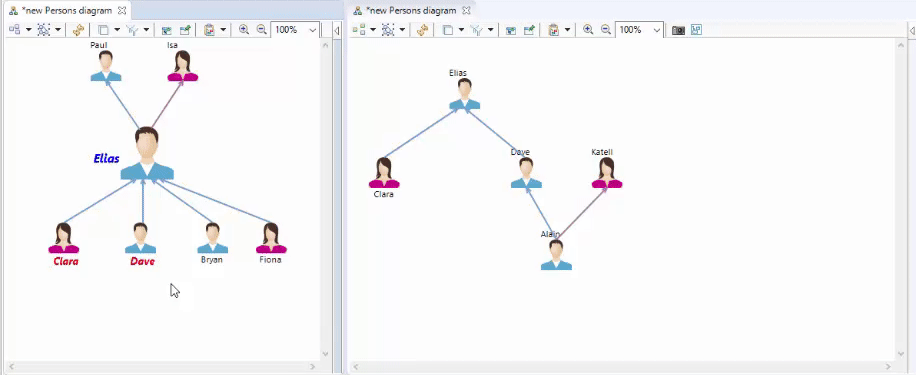Collapse left diagram palette arrow
This screenshot has height=375, width=916.
point(336,30)
